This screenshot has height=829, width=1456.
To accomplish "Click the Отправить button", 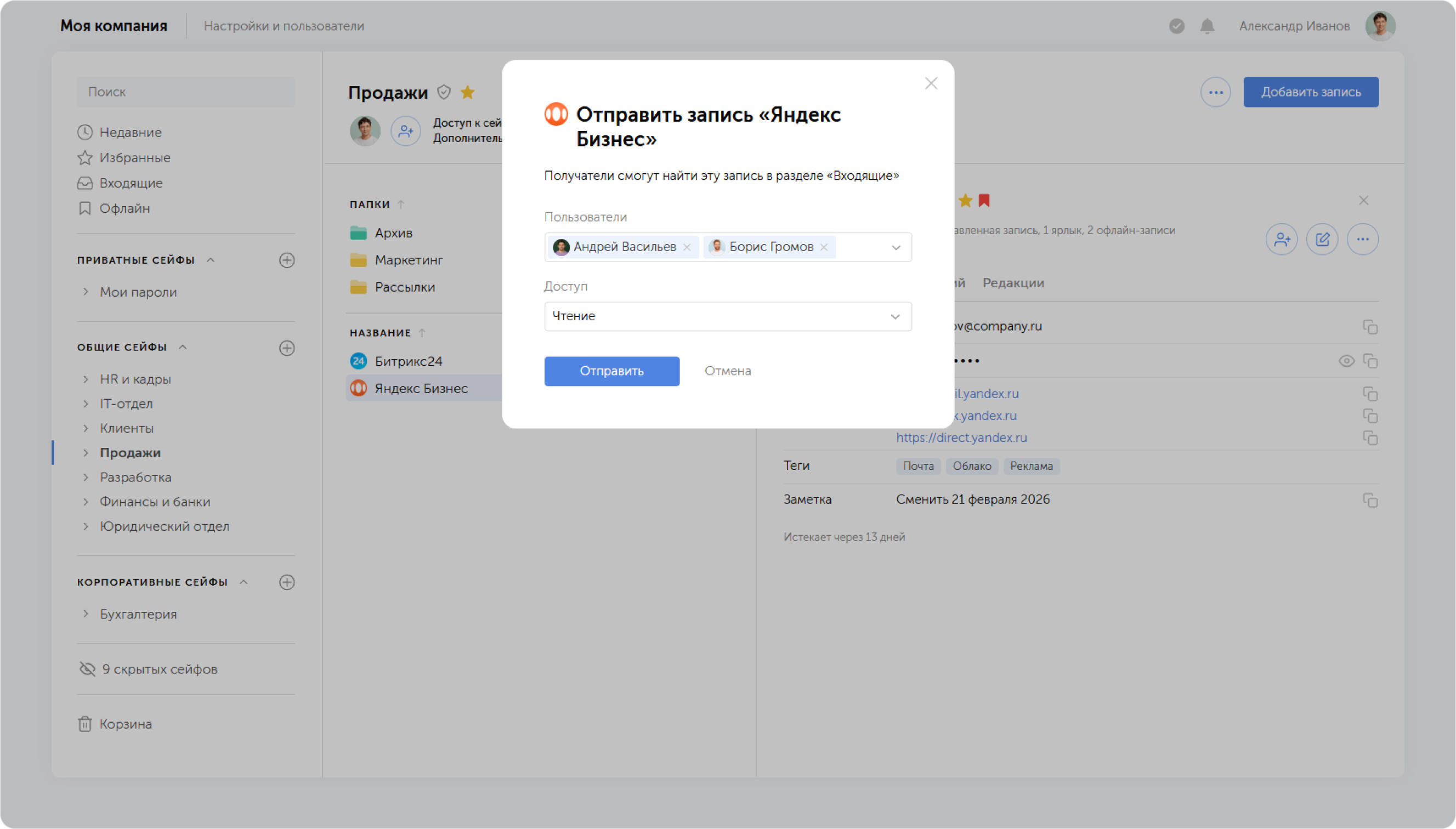I will point(611,371).
